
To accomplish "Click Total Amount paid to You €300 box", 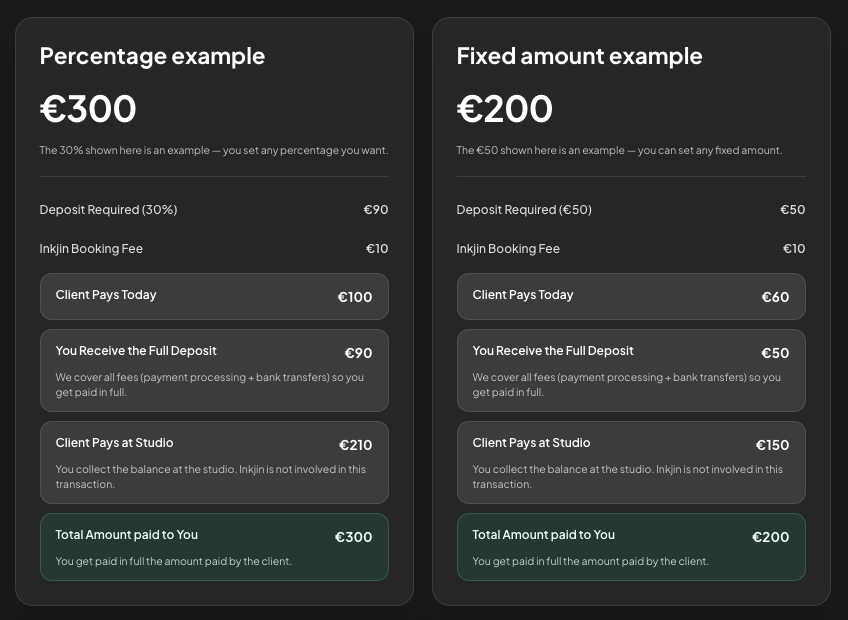I will pos(214,547).
